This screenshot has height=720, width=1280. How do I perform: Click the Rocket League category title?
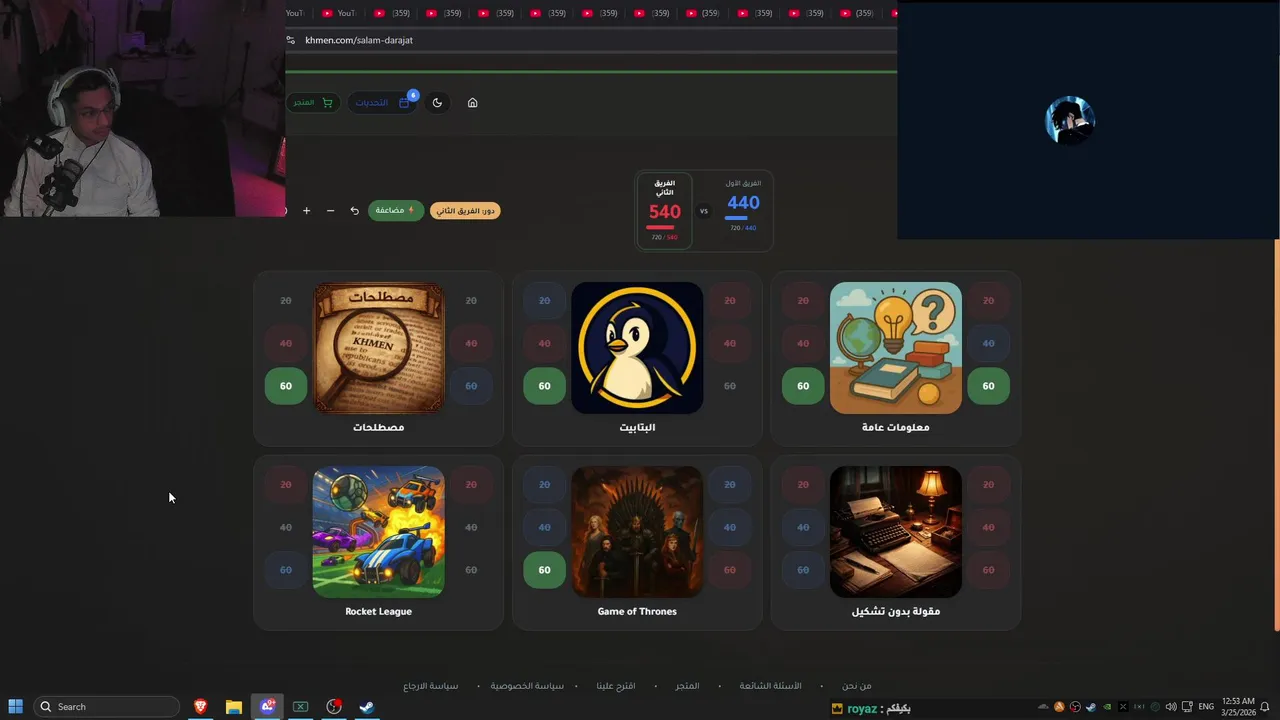click(x=378, y=611)
